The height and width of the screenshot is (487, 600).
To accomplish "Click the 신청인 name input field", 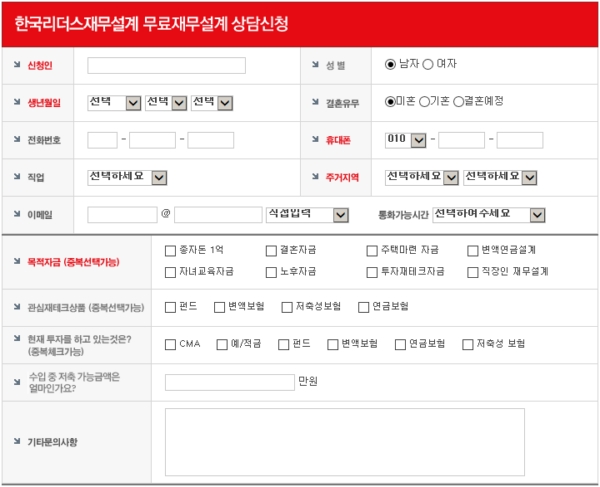I will [166, 66].
